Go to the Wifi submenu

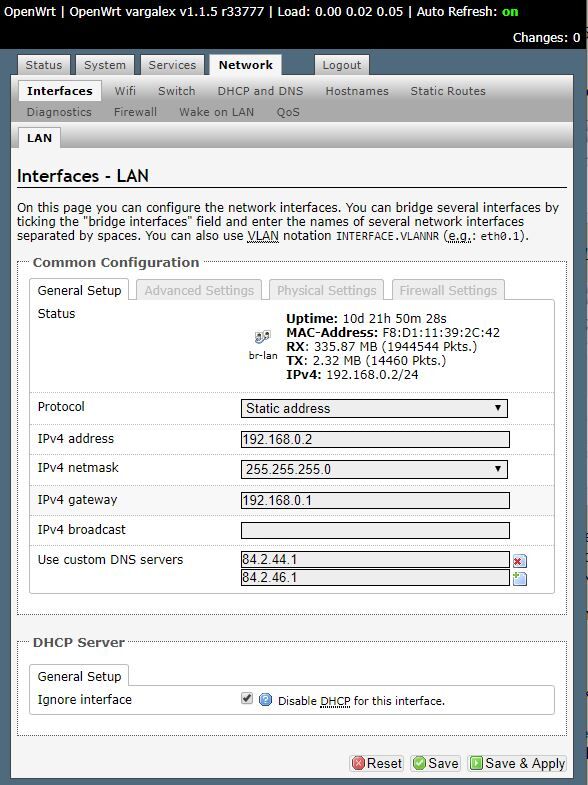point(125,91)
